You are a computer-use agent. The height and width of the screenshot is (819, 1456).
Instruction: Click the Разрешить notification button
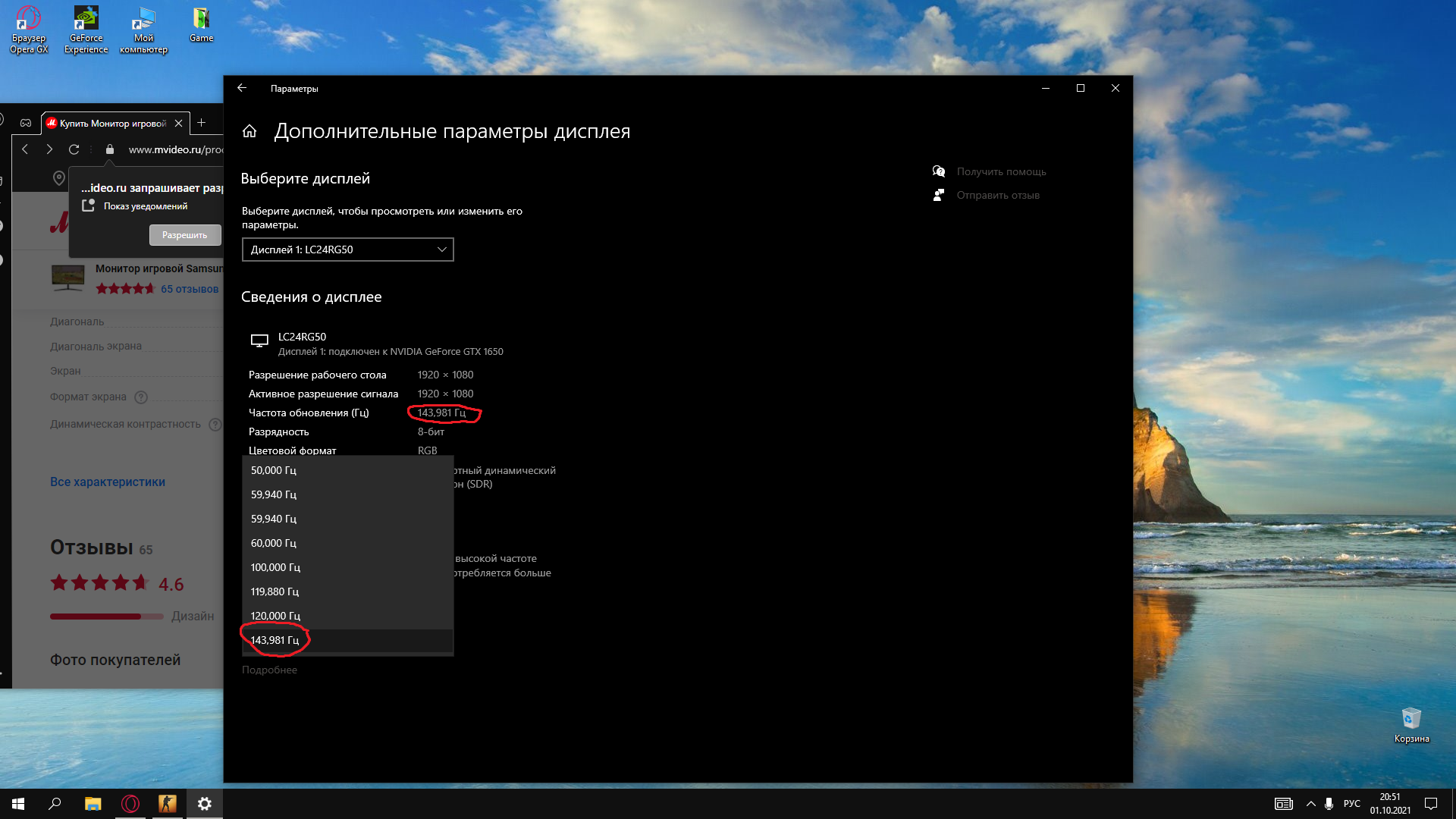point(185,235)
